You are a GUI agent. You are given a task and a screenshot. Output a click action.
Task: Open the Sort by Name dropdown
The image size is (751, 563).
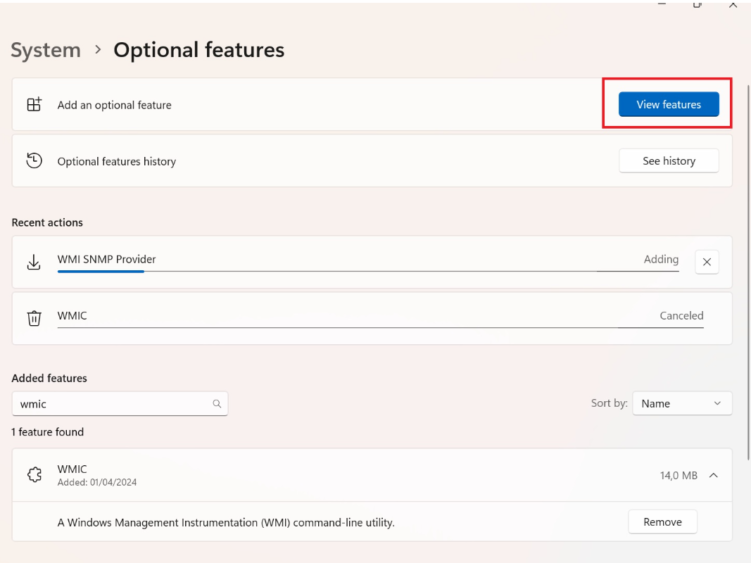(x=682, y=403)
